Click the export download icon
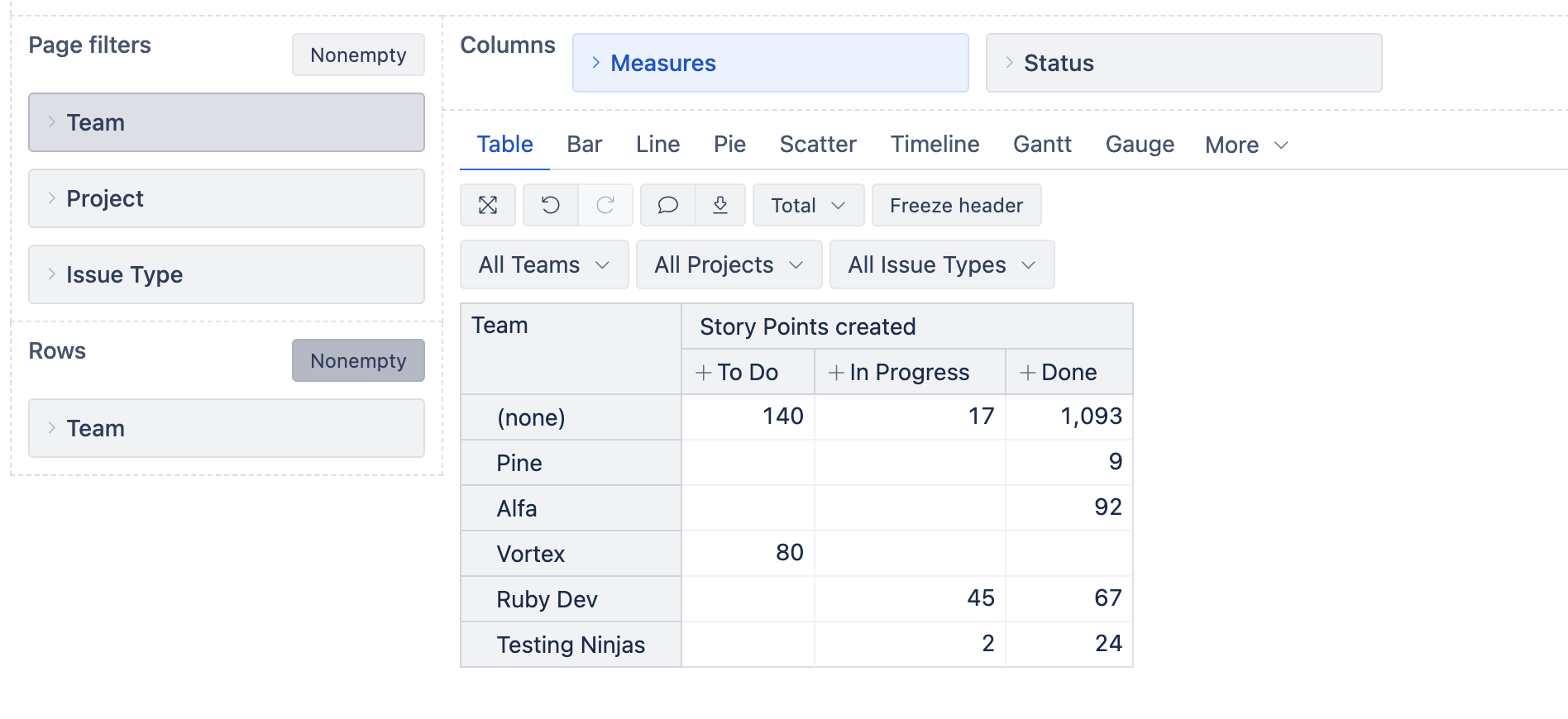1568x719 pixels. click(x=720, y=205)
